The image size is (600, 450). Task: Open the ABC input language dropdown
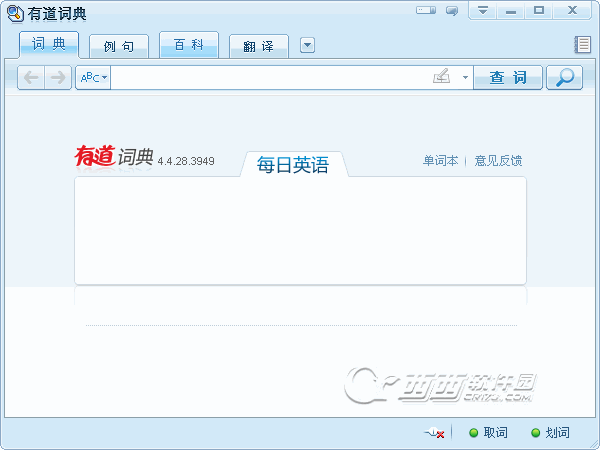93,78
